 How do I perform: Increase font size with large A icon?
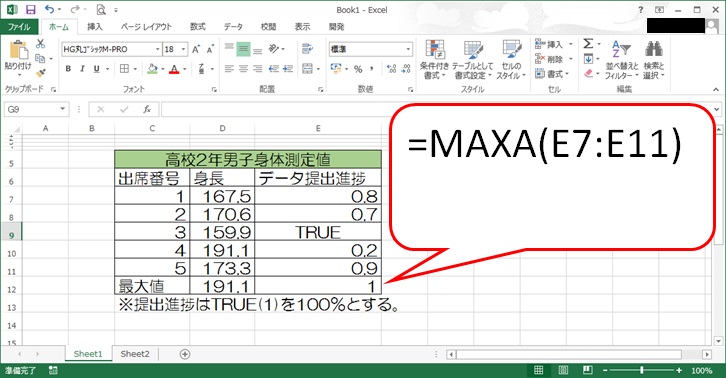(x=196, y=49)
